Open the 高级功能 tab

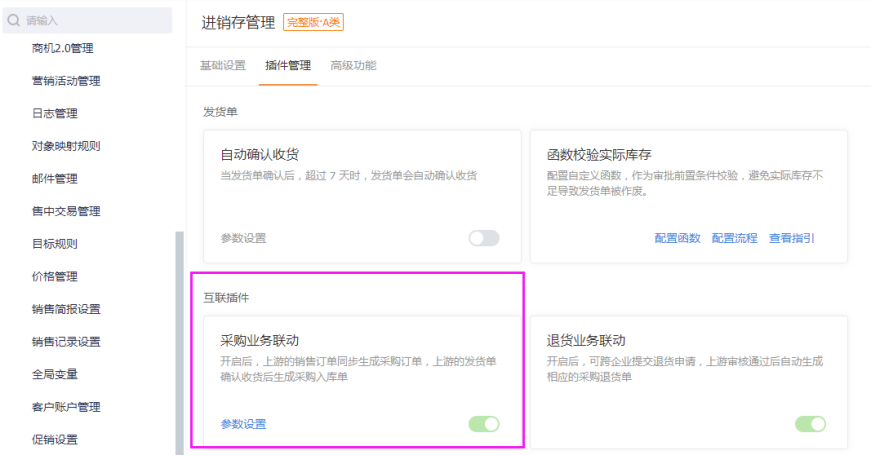click(353, 66)
